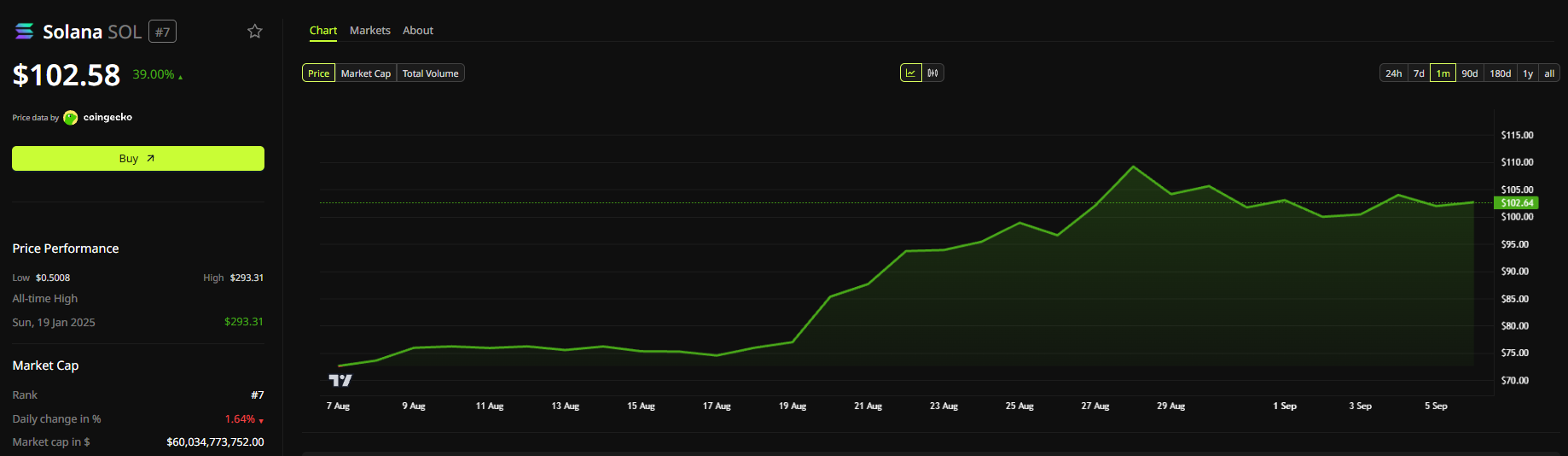
Task: Open the Chart tab
Action: pos(323,31)
